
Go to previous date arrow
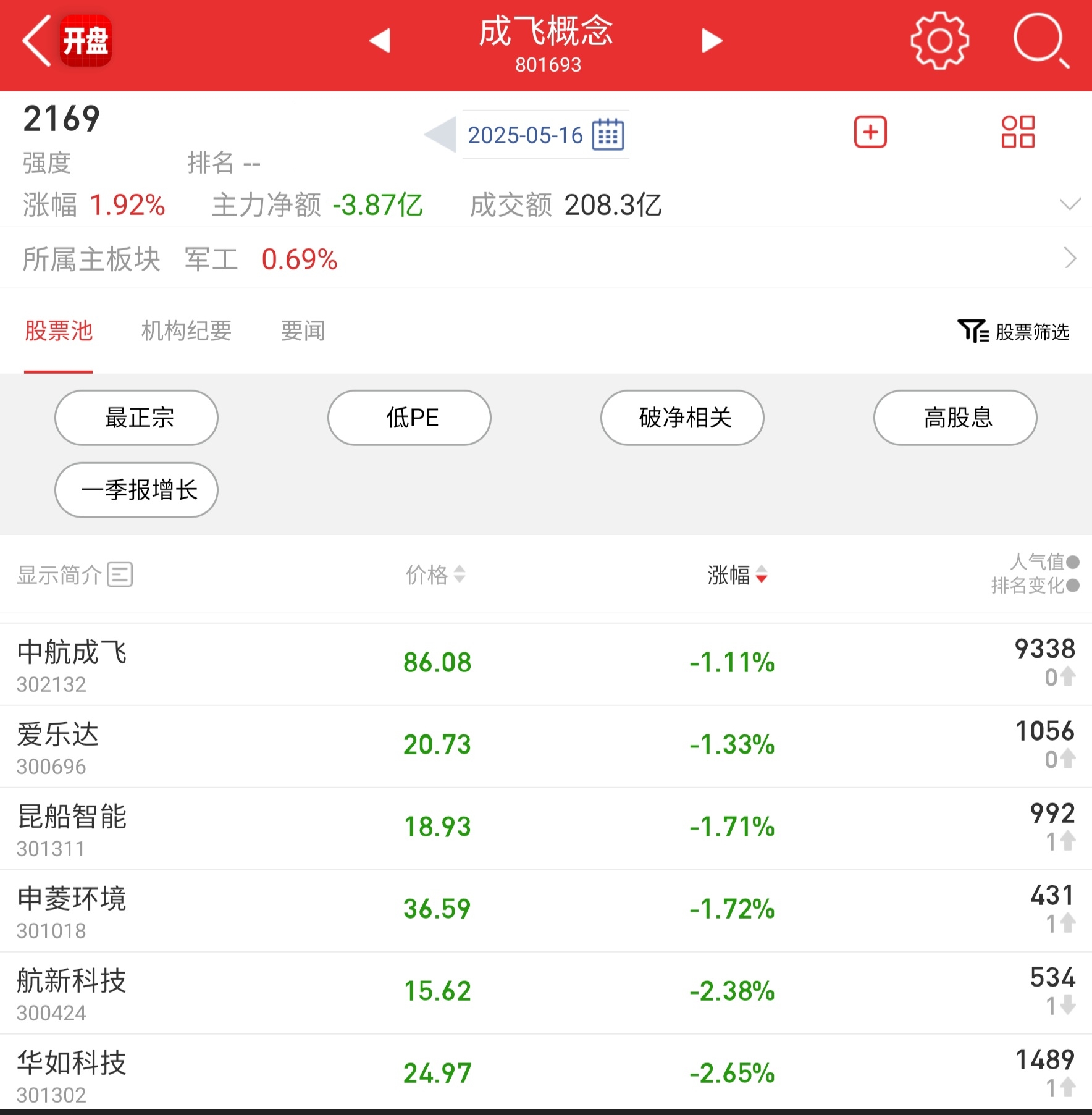tap(440, 134)
